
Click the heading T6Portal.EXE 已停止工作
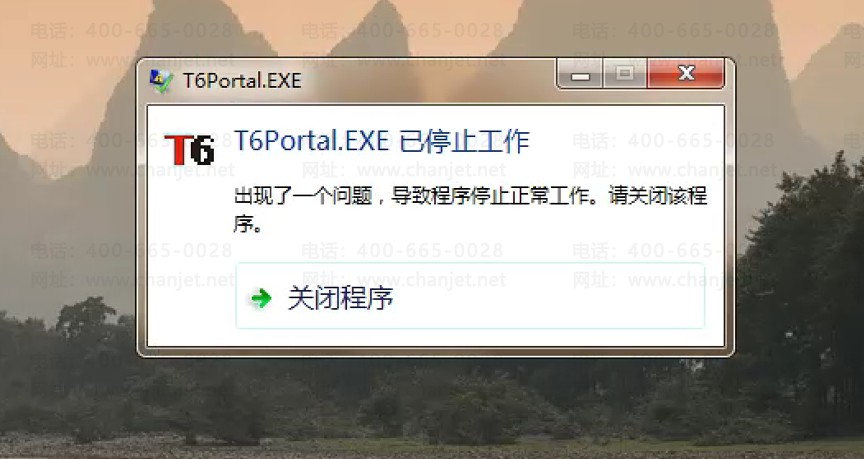coord(382,141)
